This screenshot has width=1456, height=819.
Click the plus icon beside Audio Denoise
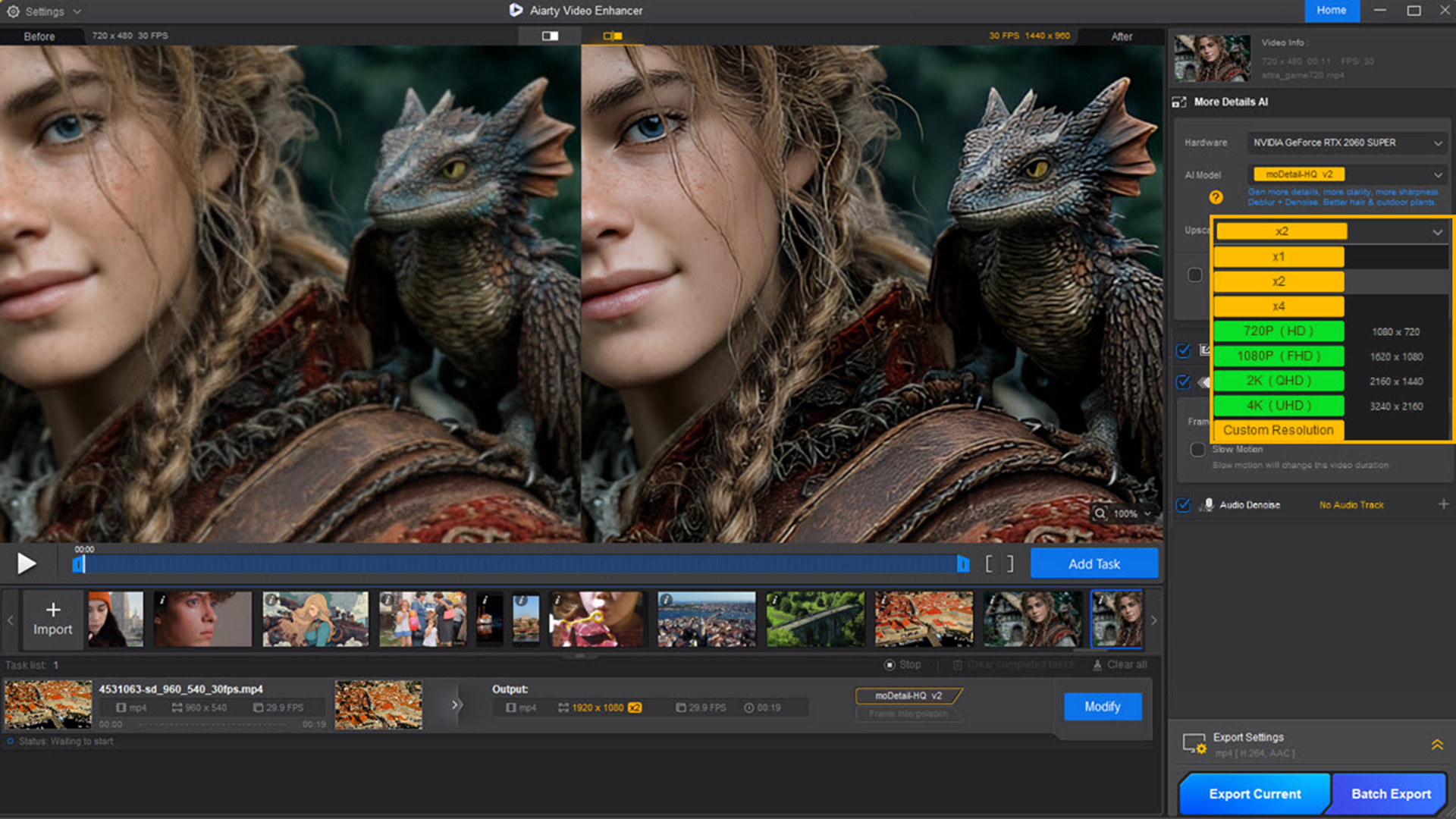tap(1443, 504)
